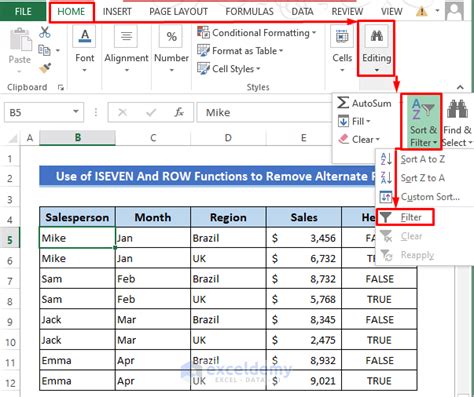Select the 9,021 sales cell
Image resolution: width=474 pixels, height=397 pixels.
coord(304,381)
